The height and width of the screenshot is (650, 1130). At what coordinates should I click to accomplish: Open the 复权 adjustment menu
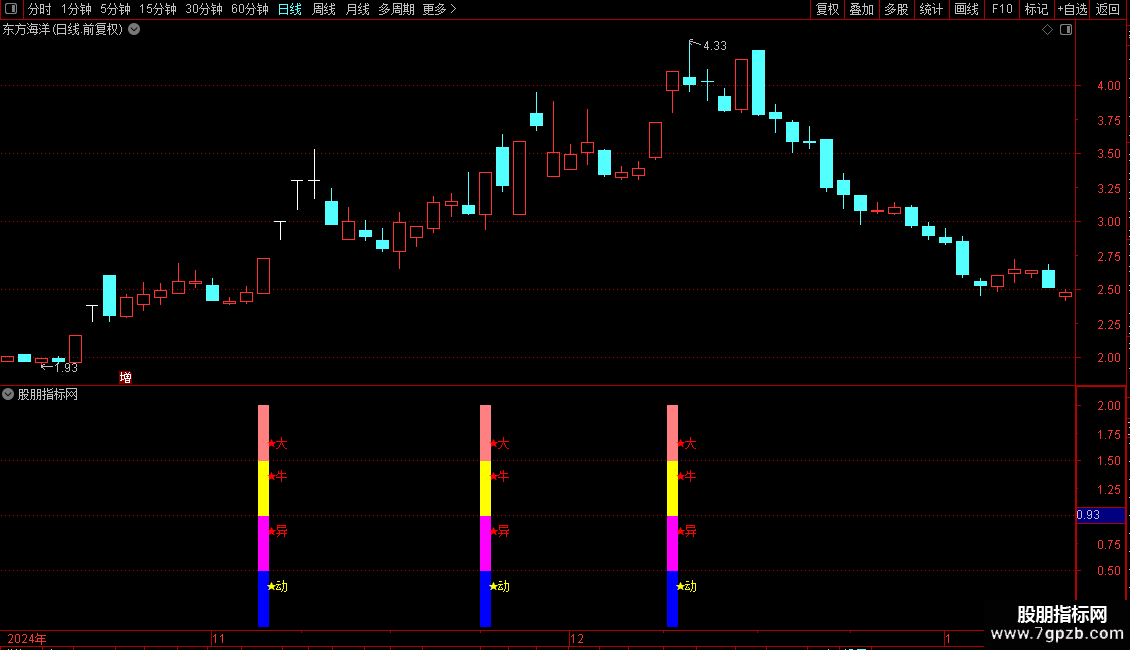(827, 9)
